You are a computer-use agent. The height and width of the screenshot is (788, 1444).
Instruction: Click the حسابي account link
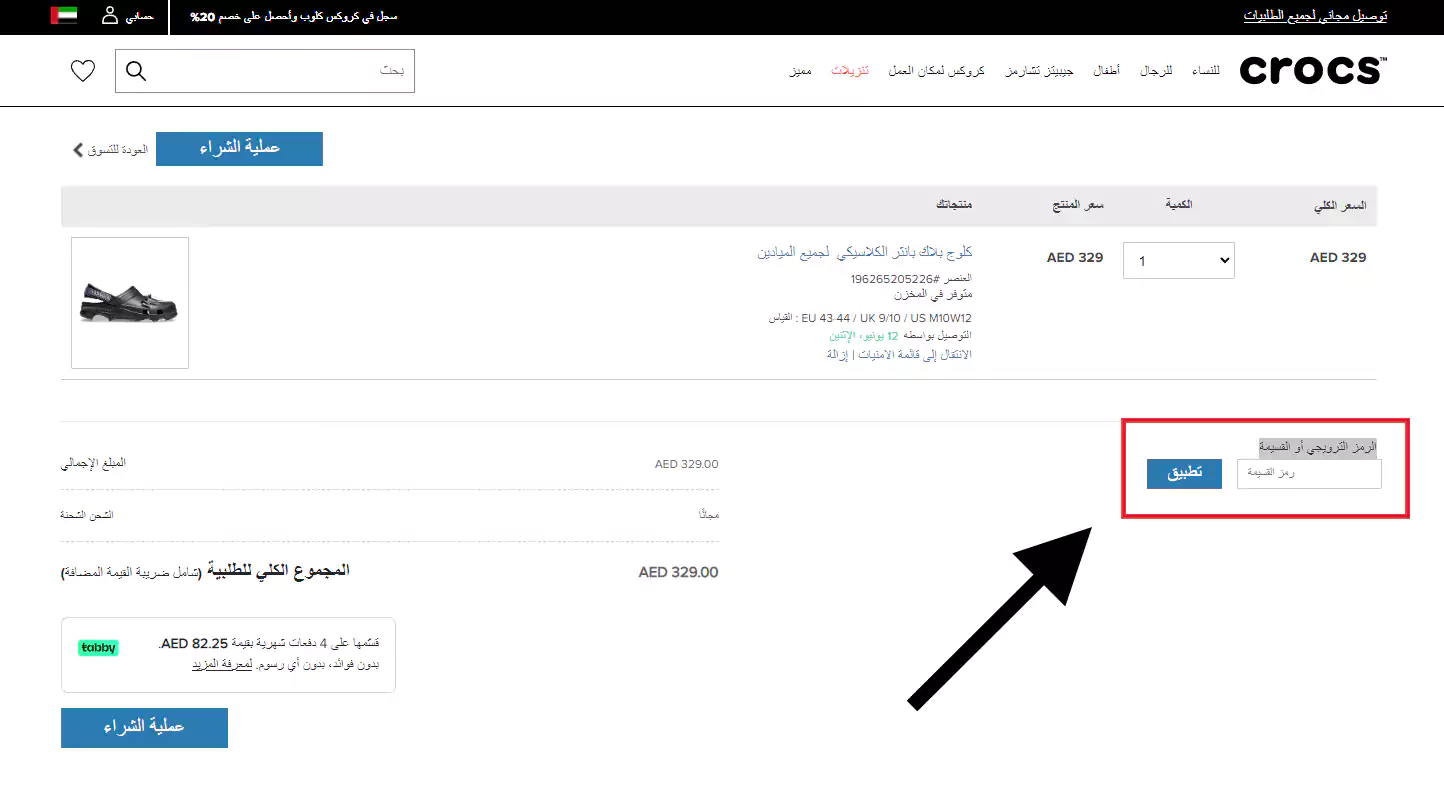pyautogui.click(x=139, y=17)
